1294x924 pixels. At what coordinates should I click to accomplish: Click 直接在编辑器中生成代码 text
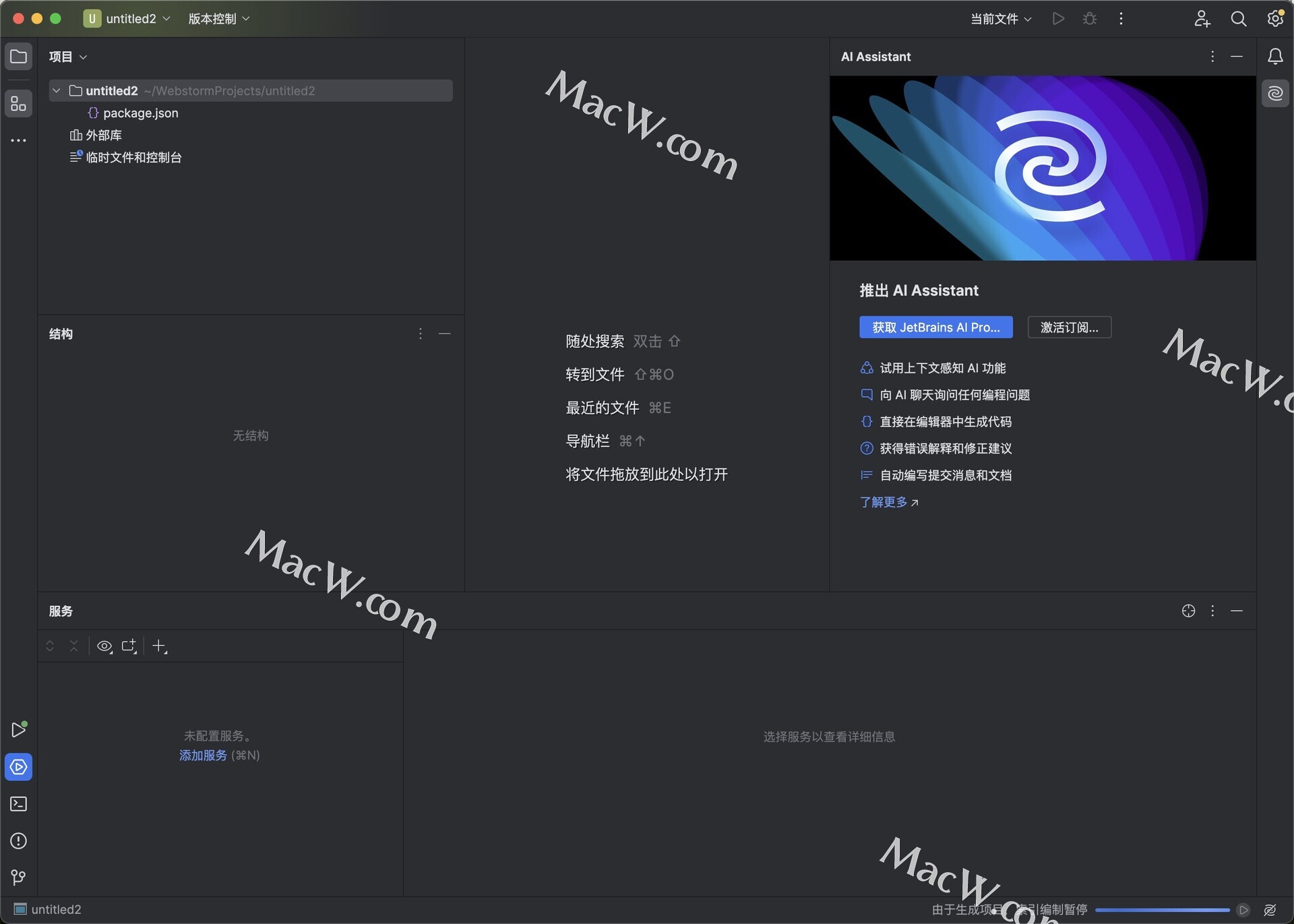946,422
